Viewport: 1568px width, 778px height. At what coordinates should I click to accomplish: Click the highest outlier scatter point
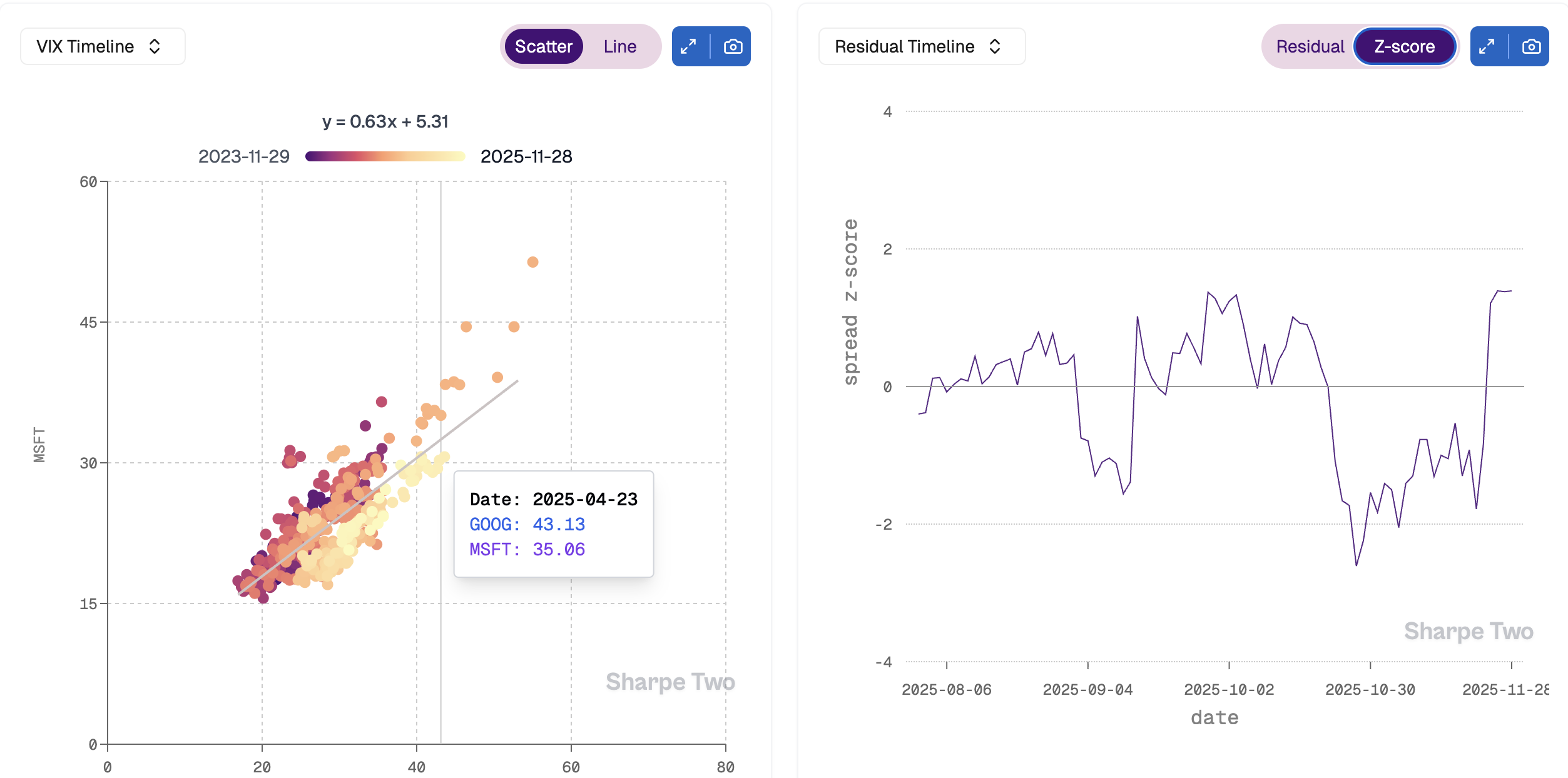(x=532, y=262)
